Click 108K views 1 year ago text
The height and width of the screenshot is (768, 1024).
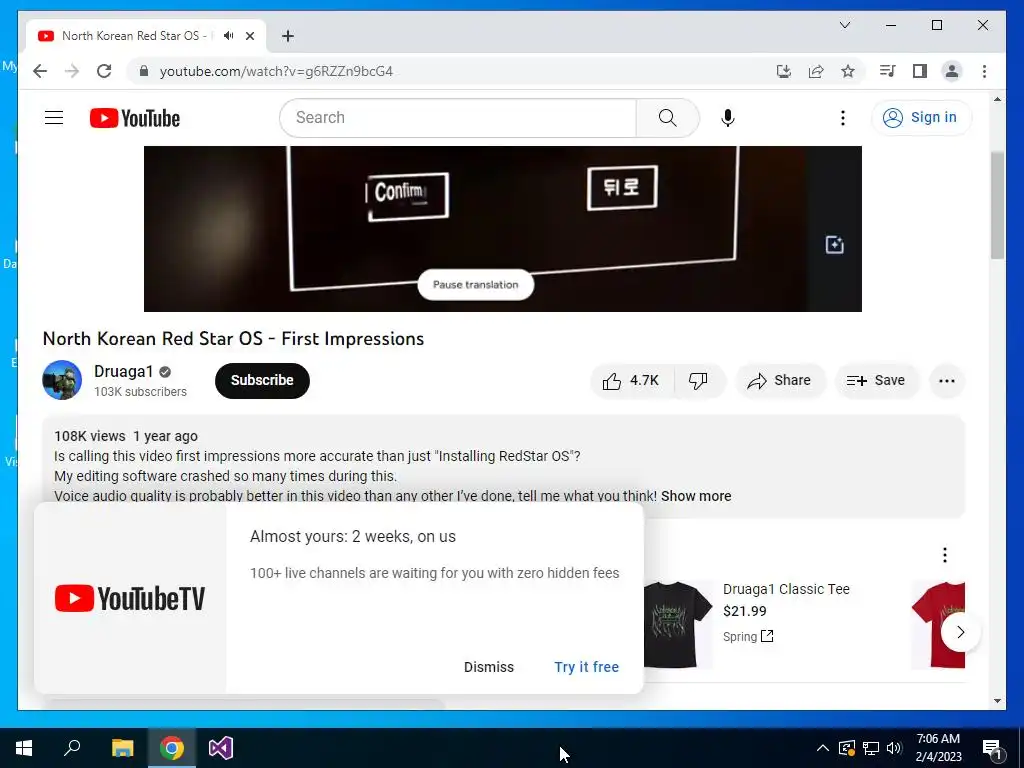click(125, 436)
